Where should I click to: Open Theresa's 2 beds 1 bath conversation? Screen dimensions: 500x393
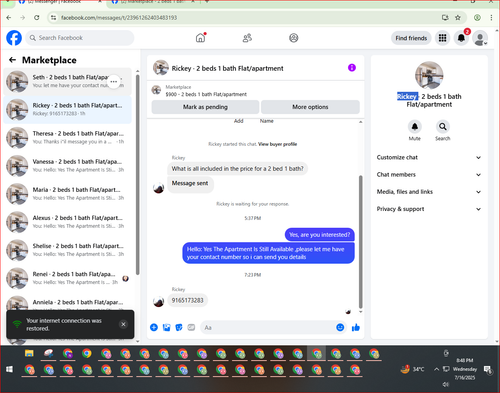pyautogui.click(x=67, y=138)
